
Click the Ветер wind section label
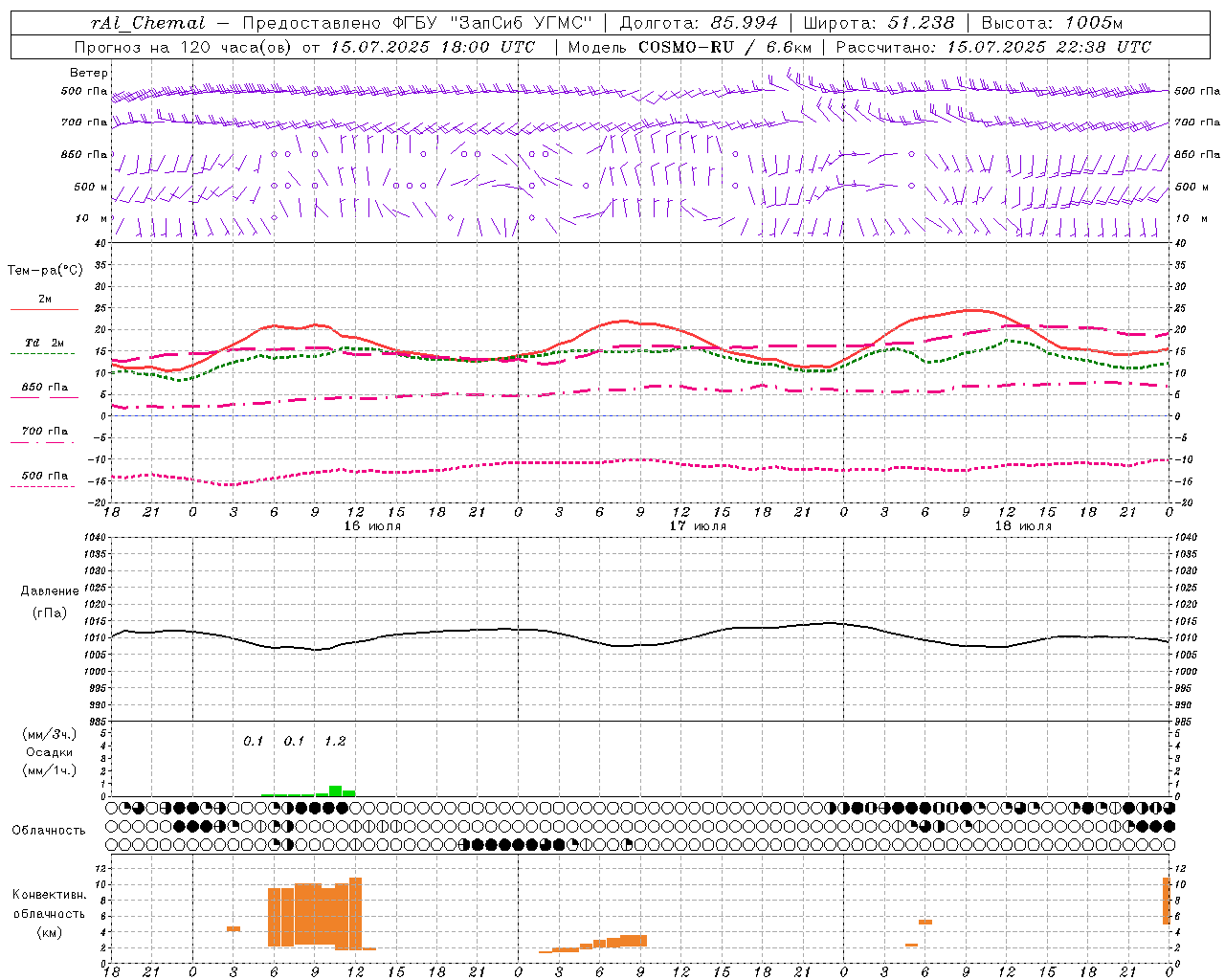click(89, 73)
